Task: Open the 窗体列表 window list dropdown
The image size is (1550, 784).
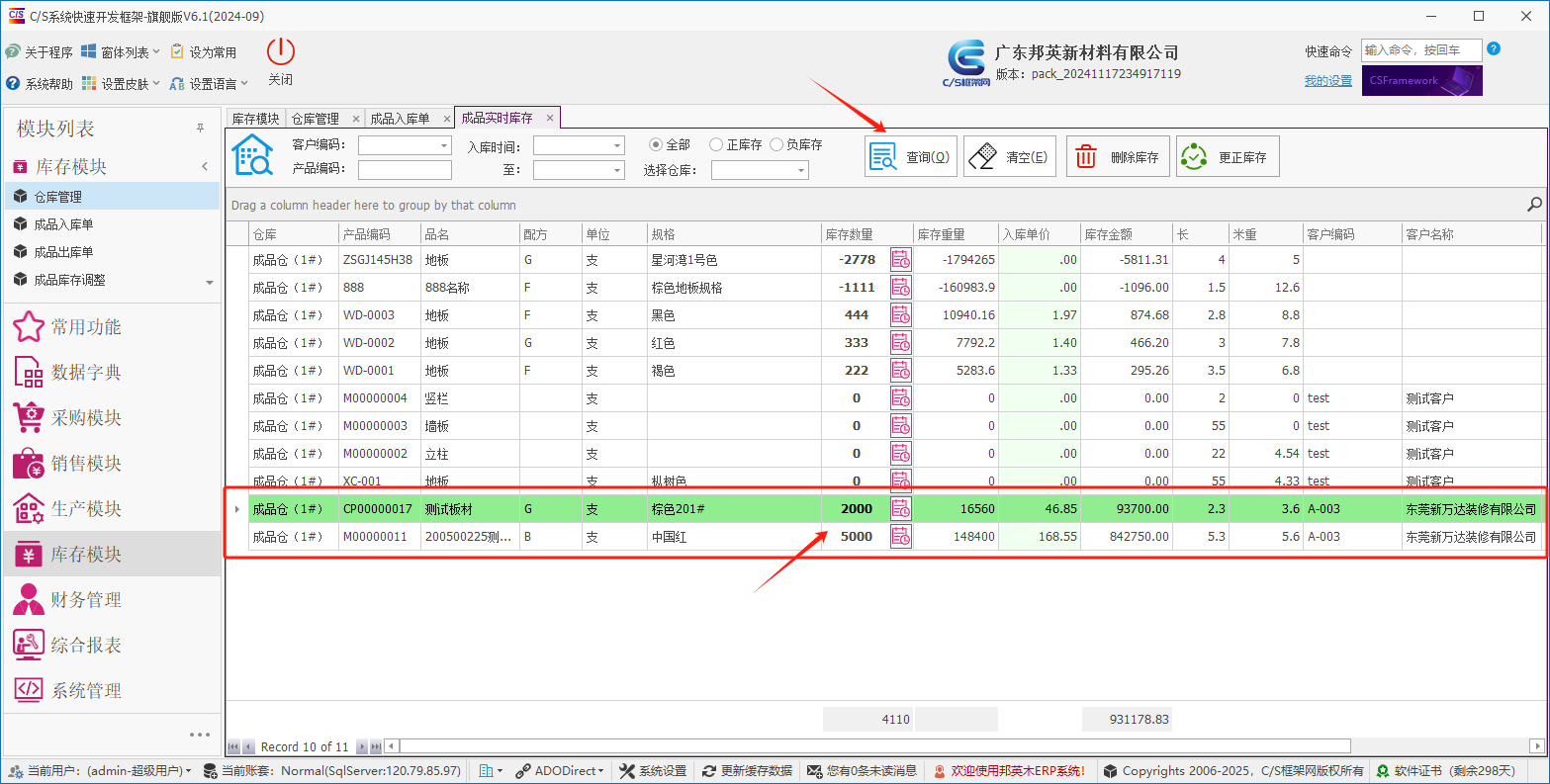Action: [x=120, y=52]
